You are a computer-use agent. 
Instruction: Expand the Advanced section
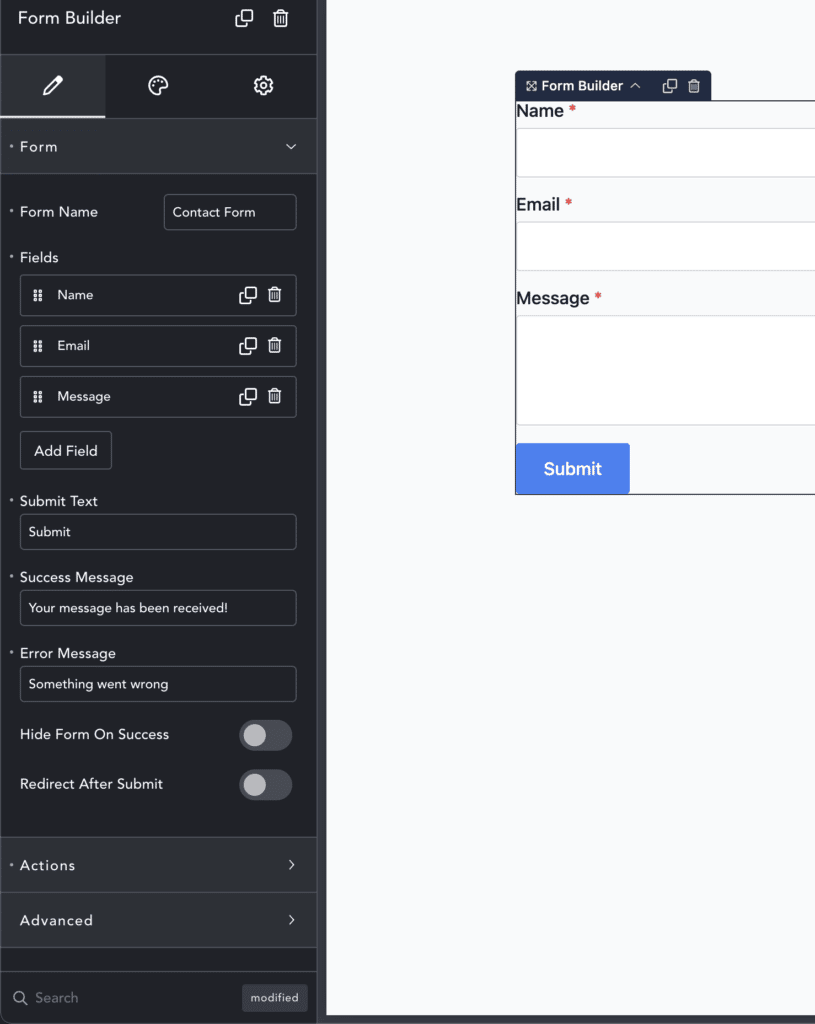[159, 920]
